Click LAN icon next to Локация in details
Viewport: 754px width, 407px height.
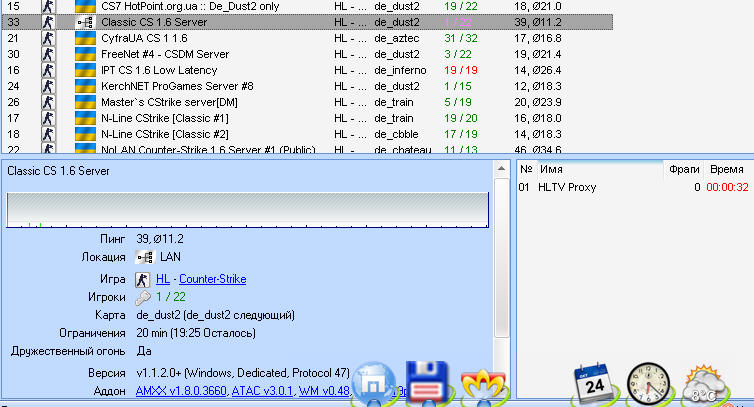[144, 257]
